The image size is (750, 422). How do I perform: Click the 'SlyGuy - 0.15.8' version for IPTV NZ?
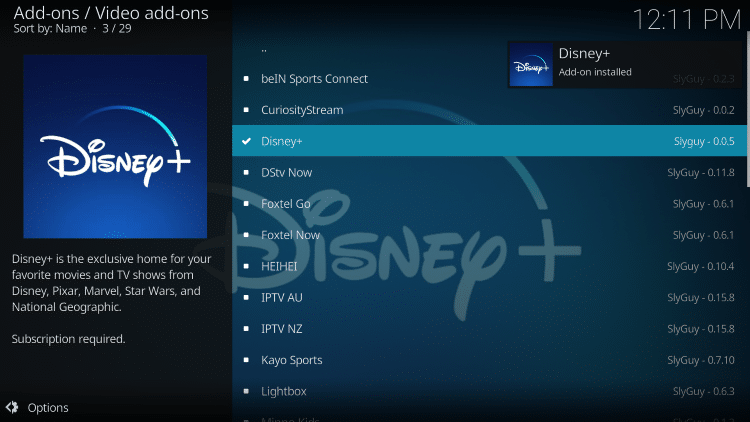[701, 329]
